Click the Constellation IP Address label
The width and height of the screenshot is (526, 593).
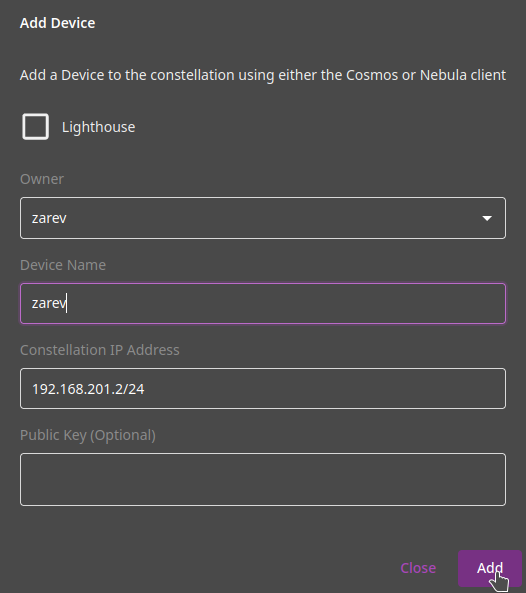(x=99, y=350)
